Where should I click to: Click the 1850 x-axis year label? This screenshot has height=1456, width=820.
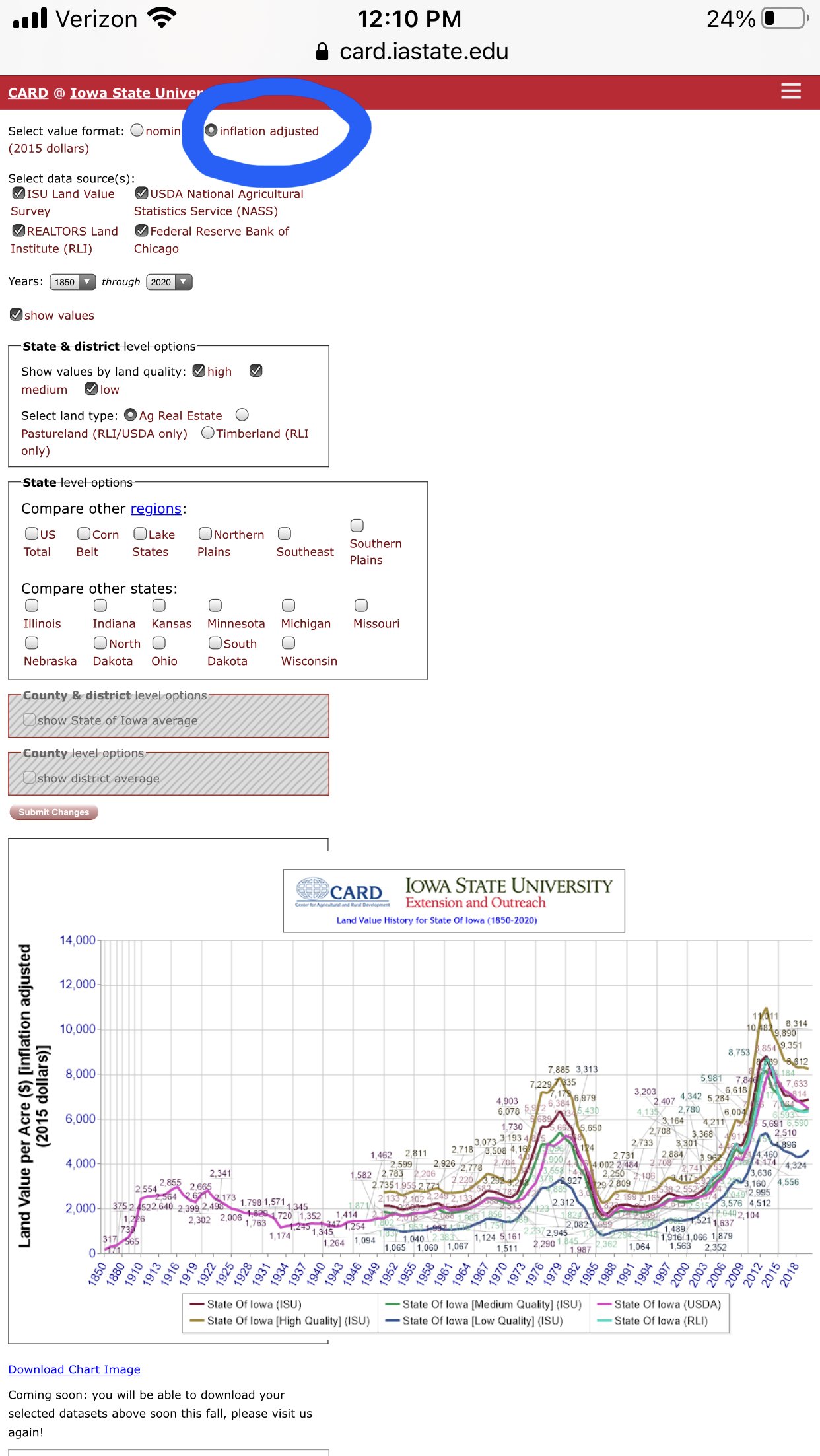coord(97,1274)
